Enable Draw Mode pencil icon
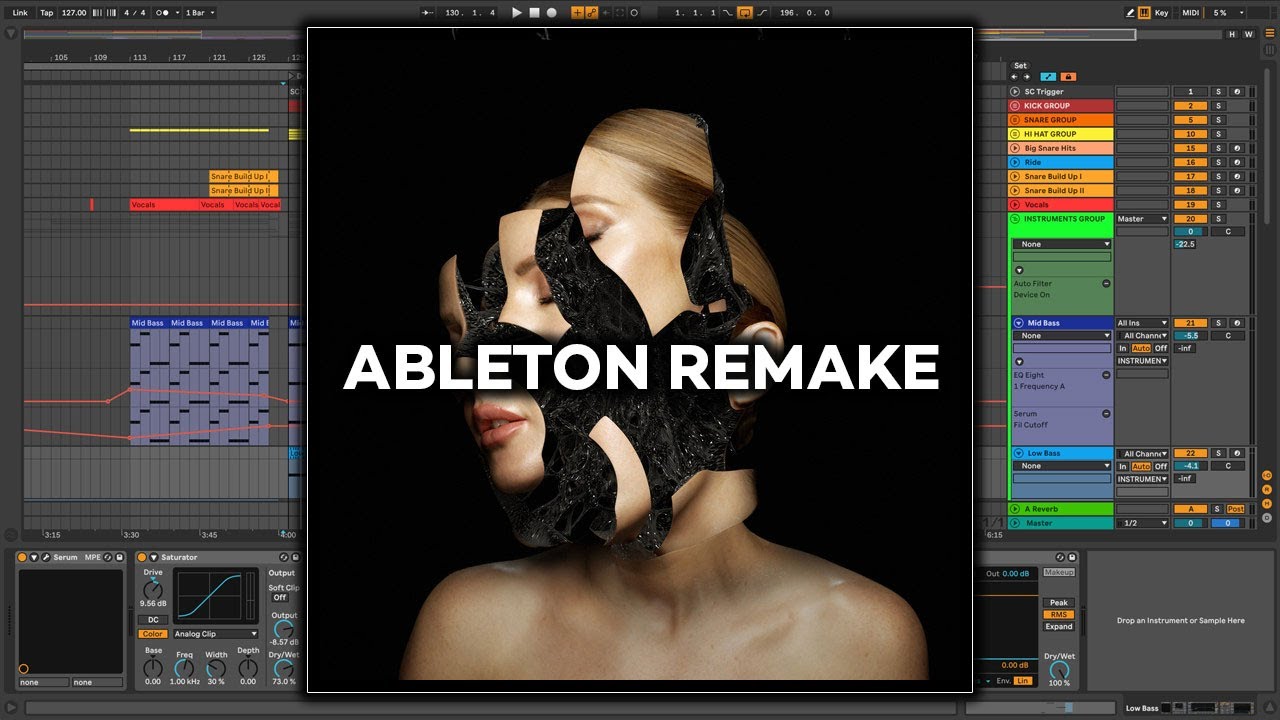This screenshot has width=1280, height=720. tap(1130, 13)
